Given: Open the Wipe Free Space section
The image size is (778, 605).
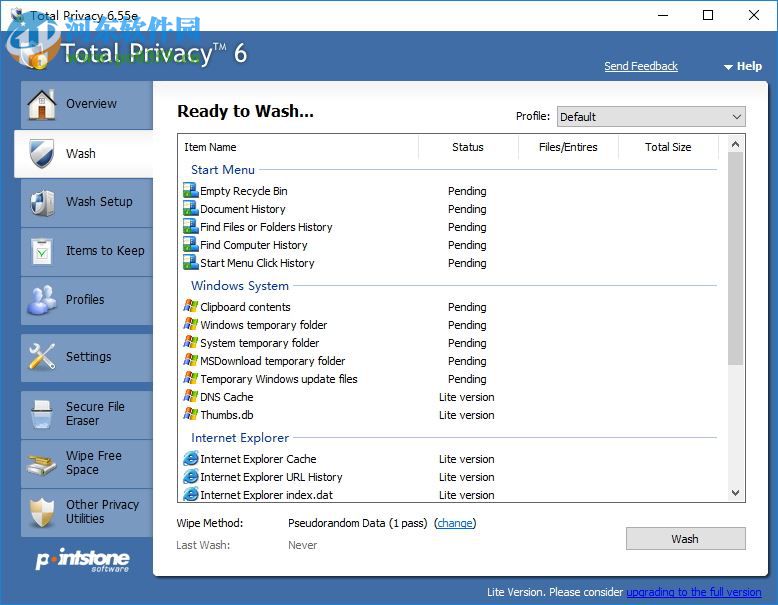Looking at the screenshot, I should (x=87, y=464).
